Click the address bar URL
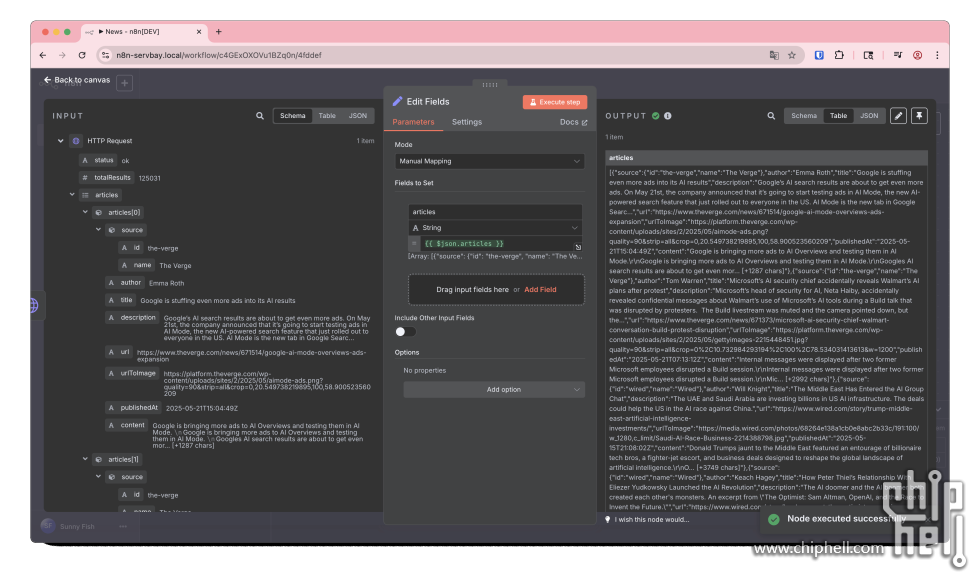The height and width of the screenshot is (583, 980). [219, 56]
